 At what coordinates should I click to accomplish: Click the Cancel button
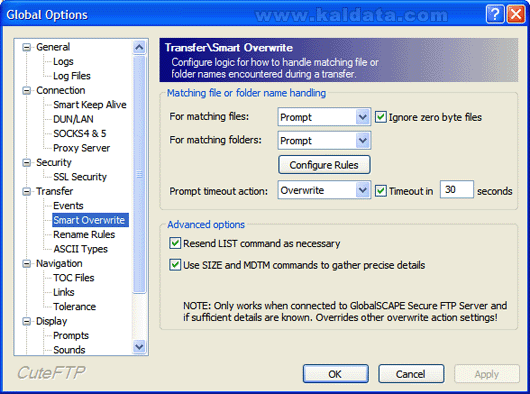point(411,374)
